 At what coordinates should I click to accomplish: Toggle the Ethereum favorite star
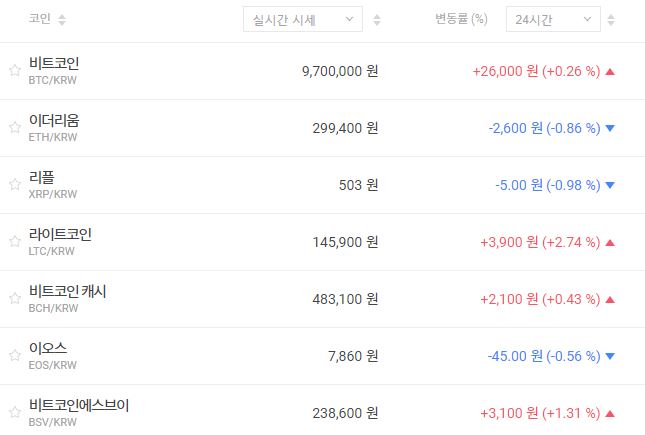tap(14, 128)
